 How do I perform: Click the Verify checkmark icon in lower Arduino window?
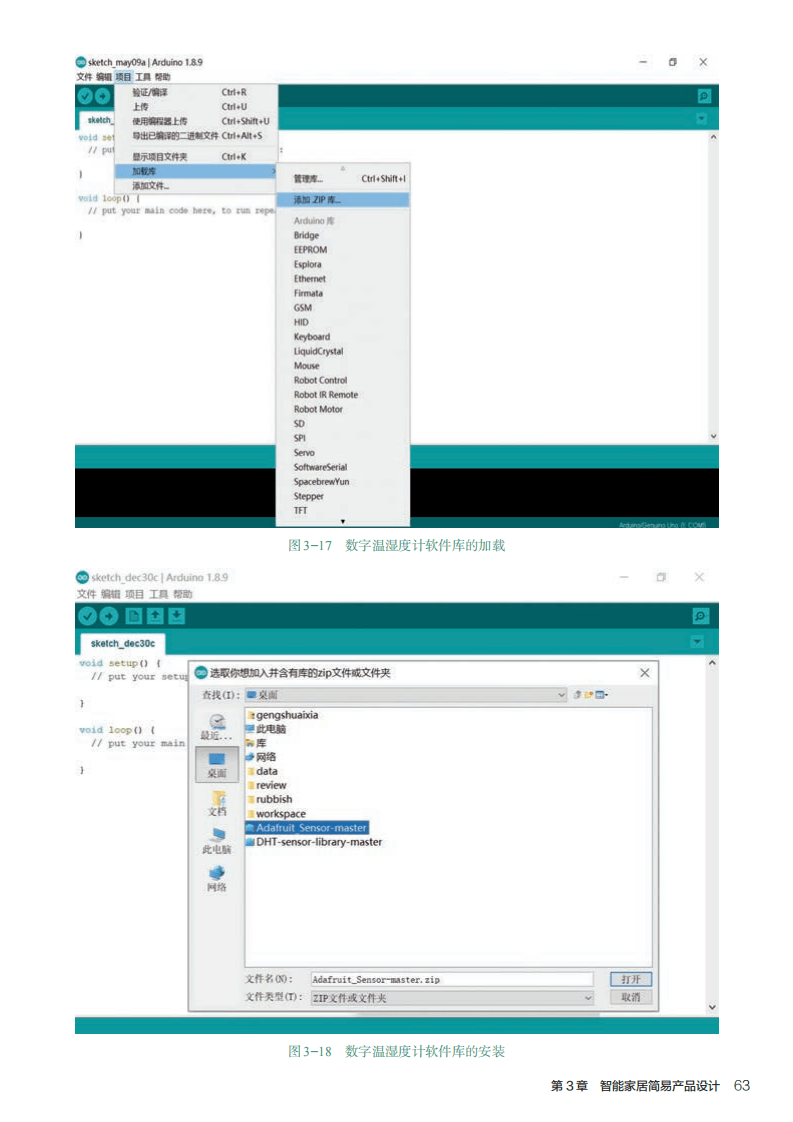click(x=87, y=617)
